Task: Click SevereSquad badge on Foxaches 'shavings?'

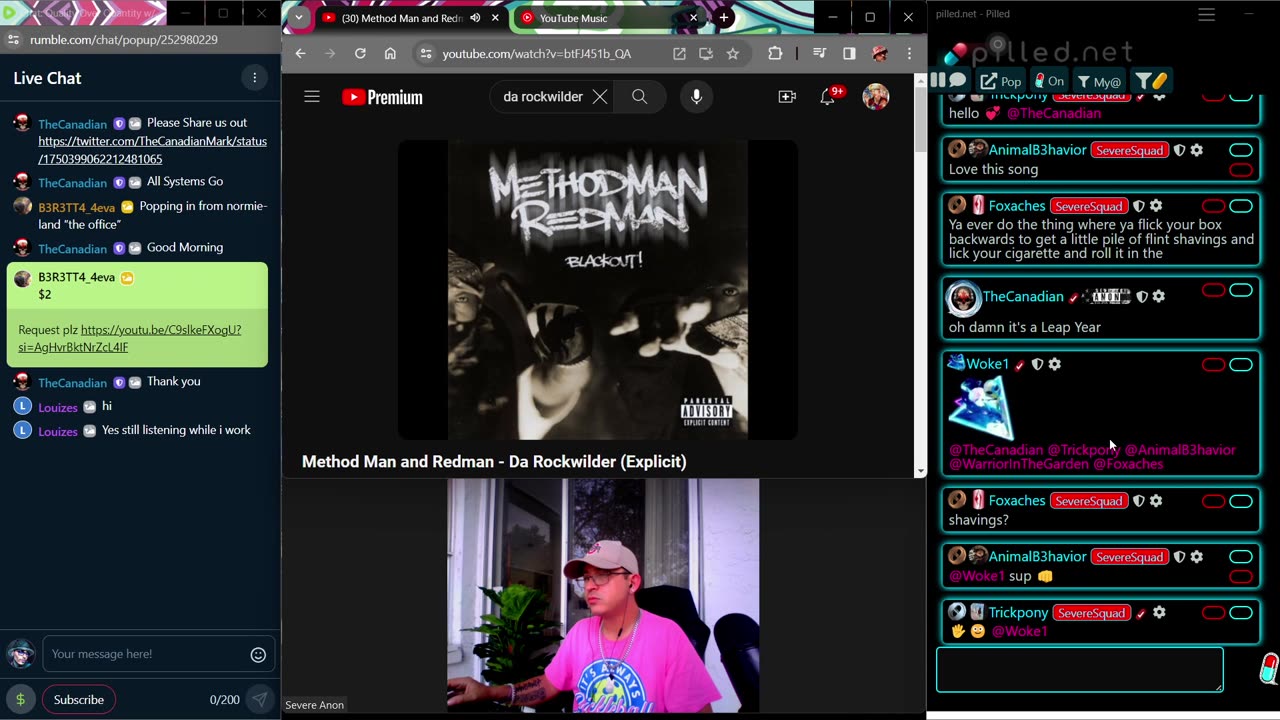Action: [1088, 501]
